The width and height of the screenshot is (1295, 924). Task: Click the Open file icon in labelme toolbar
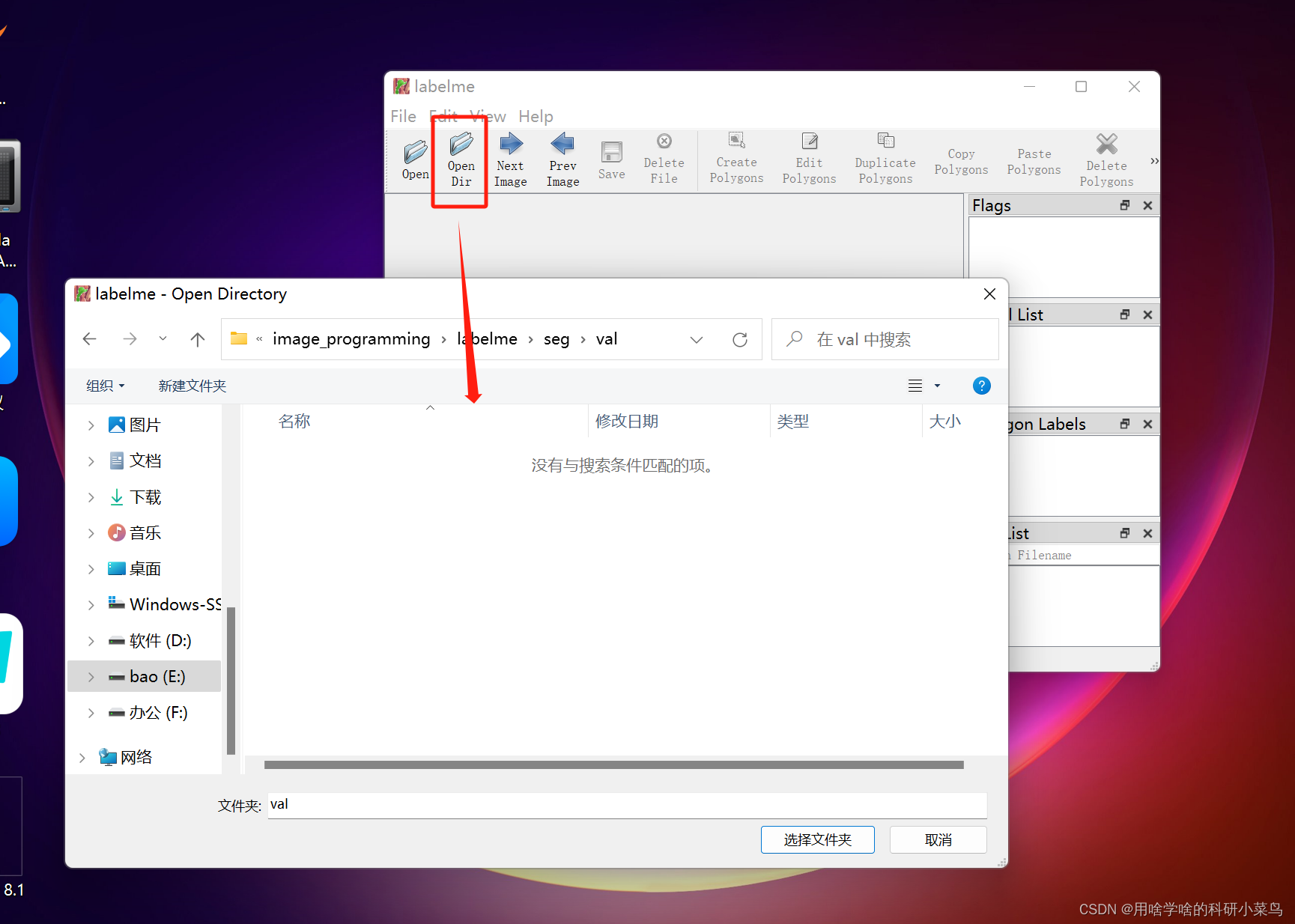pyautogui.click(x=415, y=159)
